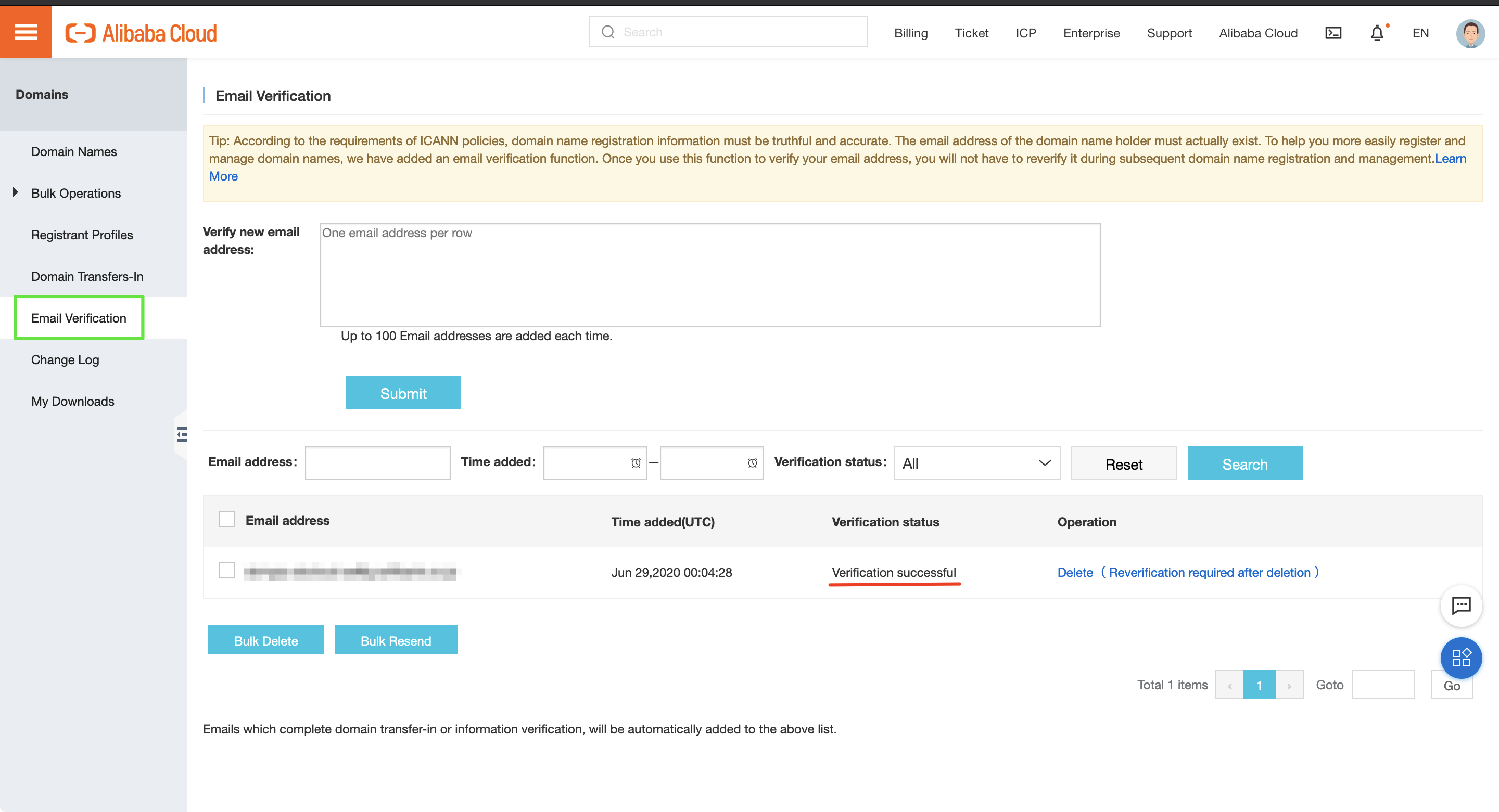Click Delete link for verified email

1075,572
